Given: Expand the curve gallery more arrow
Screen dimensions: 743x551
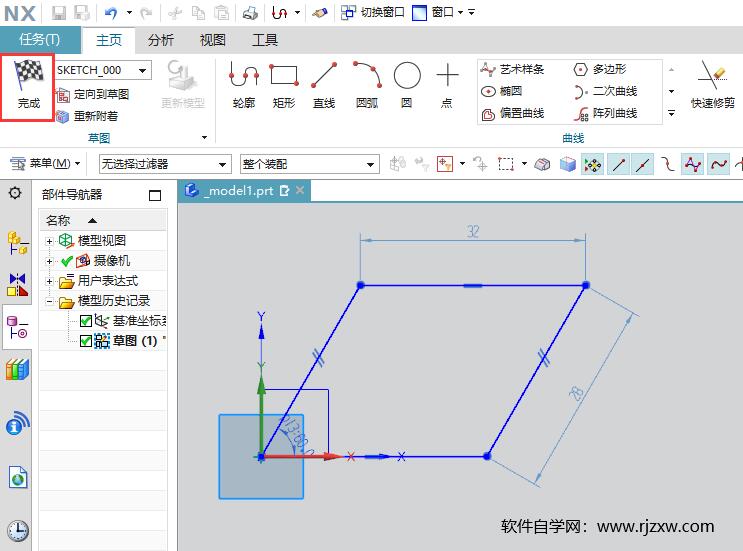Looking at the screenshot, I should pos(671,113).
